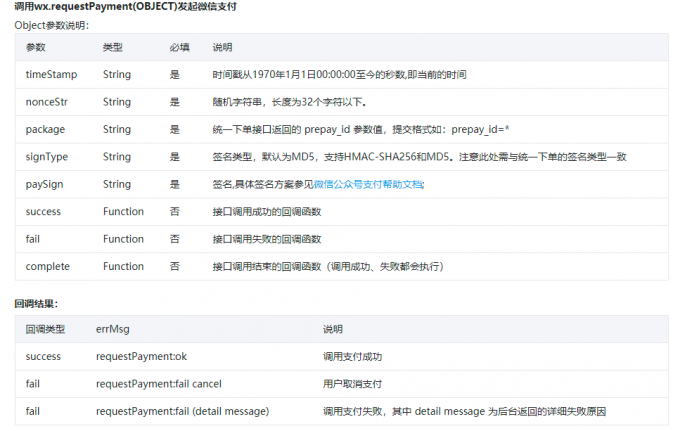Viewport: 680px width, 431px height.
Task: Click the 必填 column header
Action: [x=179, y=47]
